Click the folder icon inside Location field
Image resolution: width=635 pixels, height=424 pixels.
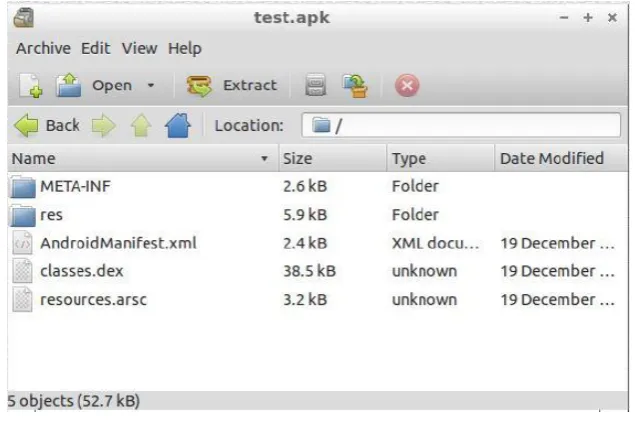click(321, 125)
